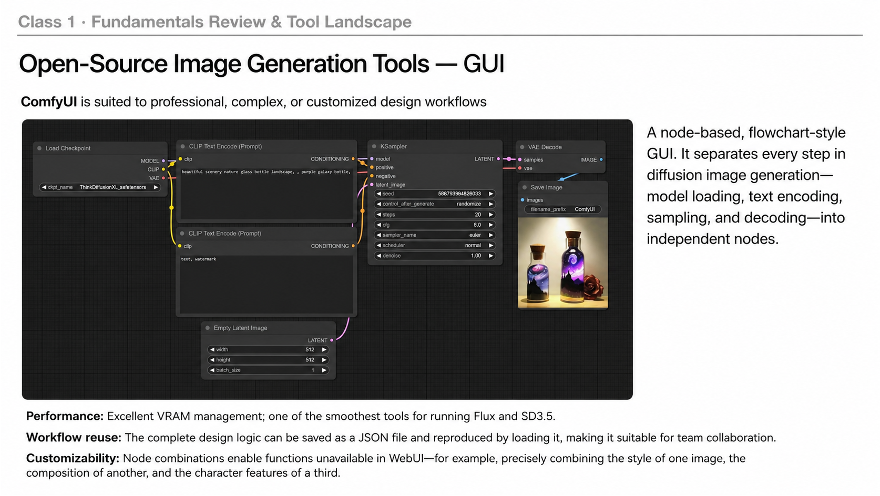Click the Empty Latent Image LATENT output port
The image size is (880, 496).
point(332,340)
